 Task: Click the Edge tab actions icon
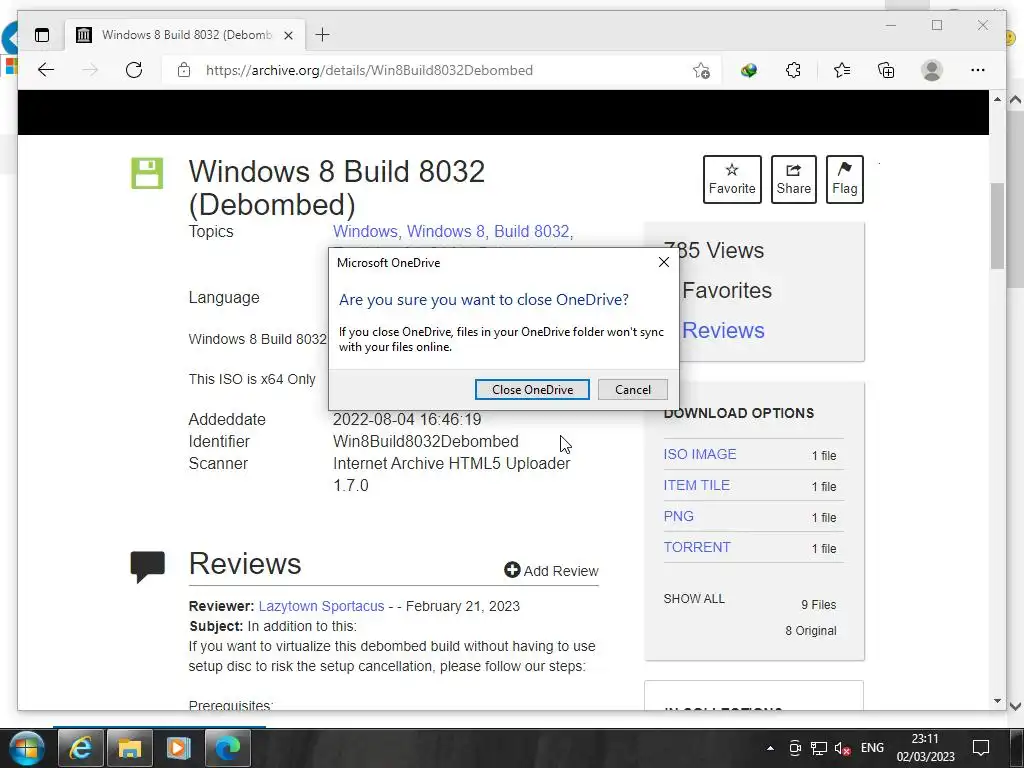point(42,35)
